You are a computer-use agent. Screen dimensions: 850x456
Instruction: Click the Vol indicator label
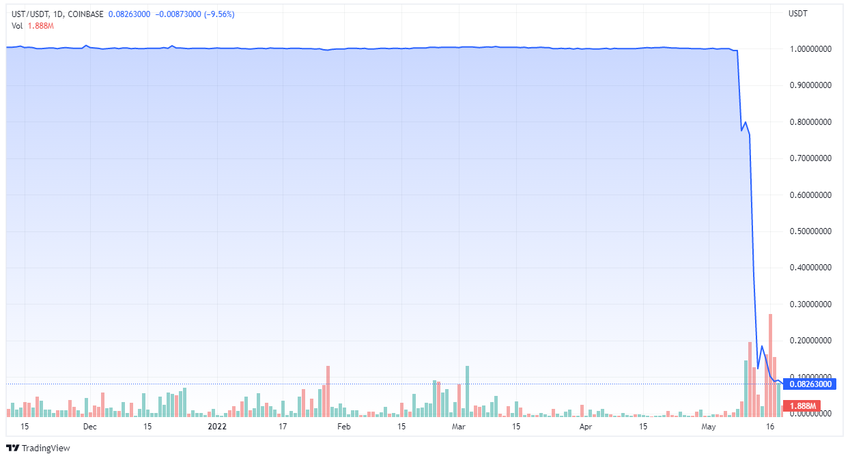(17, 26)
